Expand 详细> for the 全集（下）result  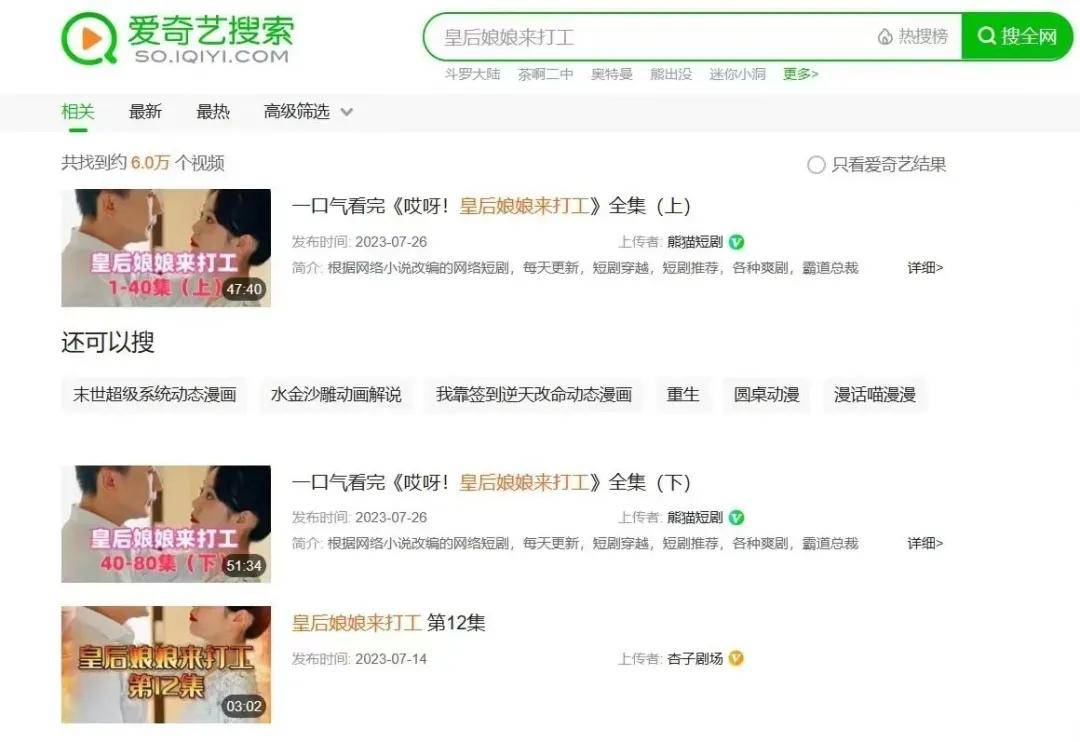(925, 543)
